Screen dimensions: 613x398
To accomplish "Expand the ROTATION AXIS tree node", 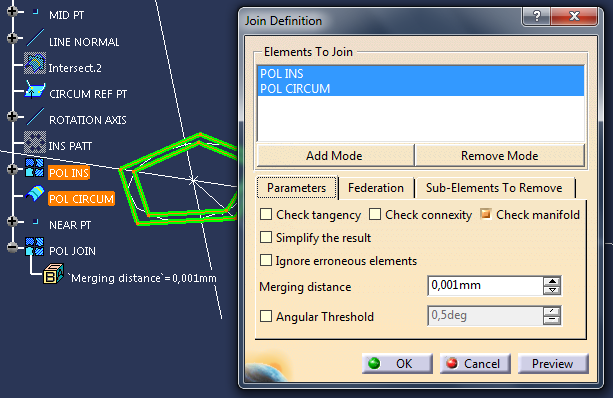I will coord(12,116).
